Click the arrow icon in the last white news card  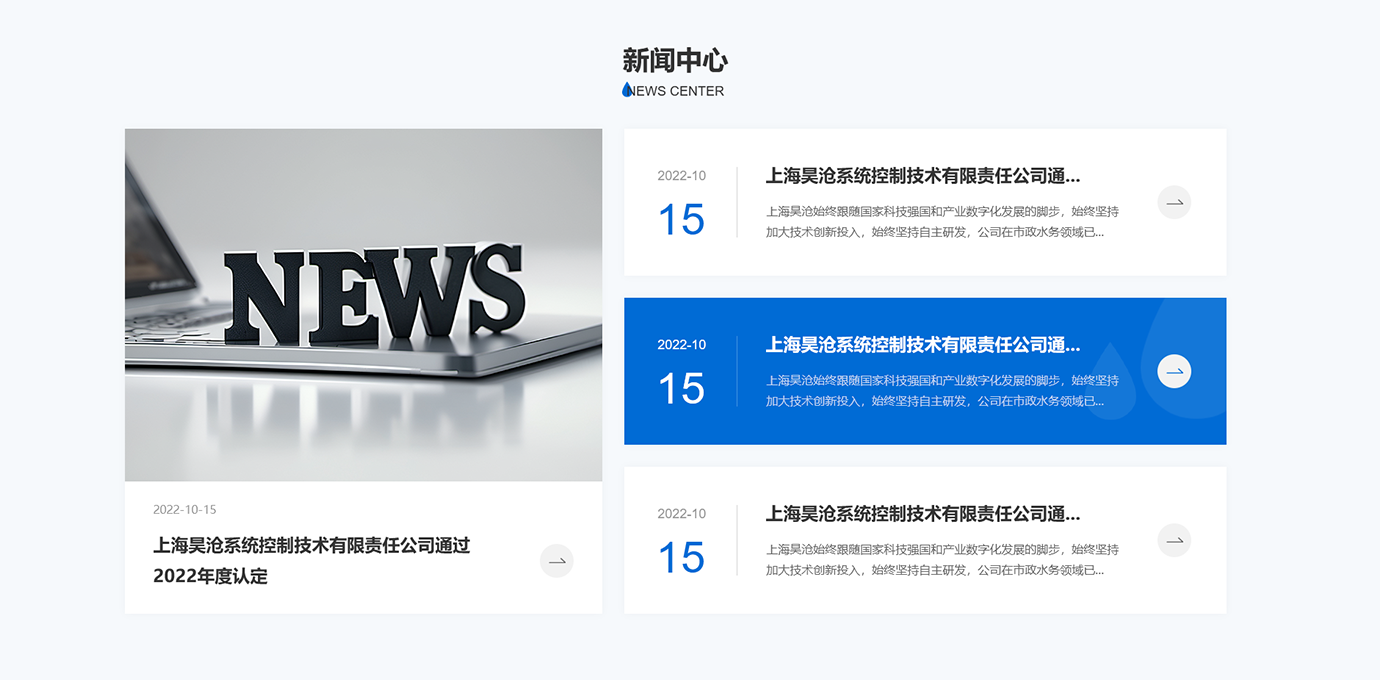1174,540
